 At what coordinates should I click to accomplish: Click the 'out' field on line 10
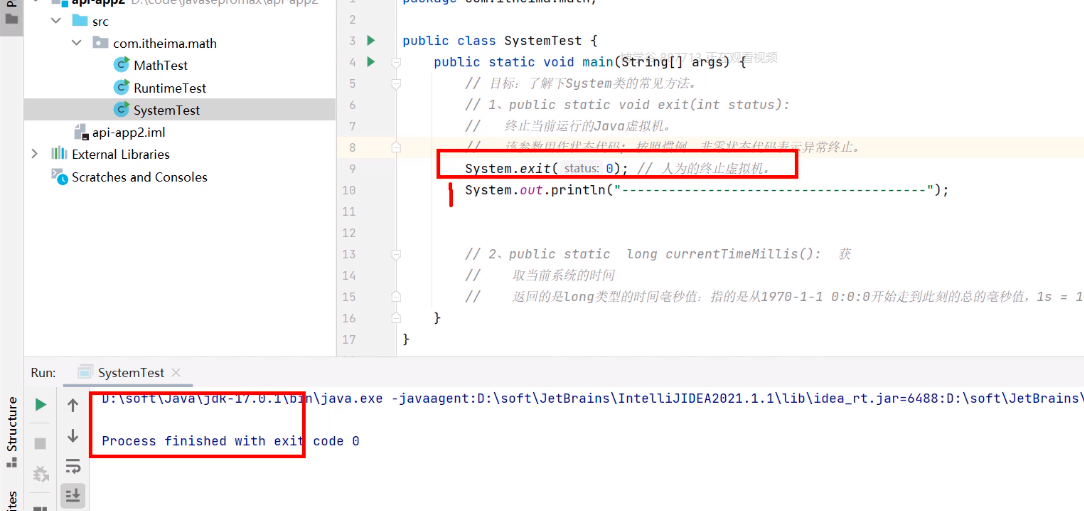(x=531, y=190)
